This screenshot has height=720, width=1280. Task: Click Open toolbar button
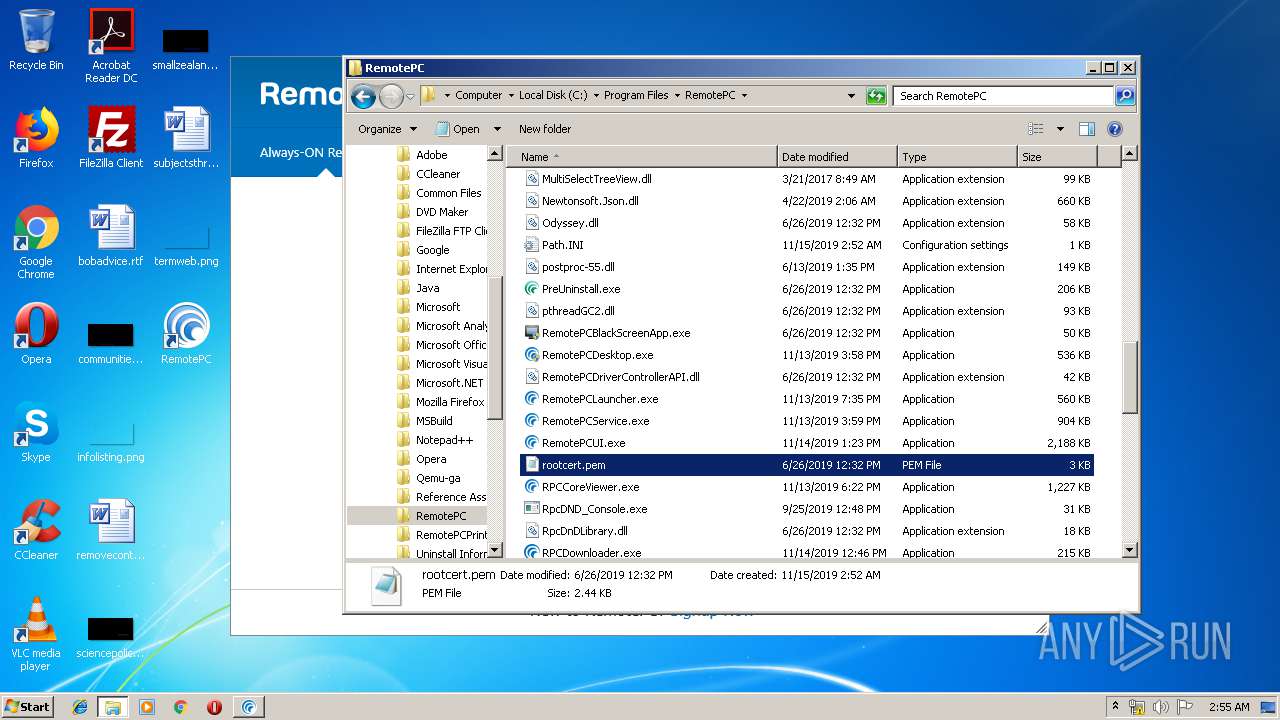coord(458,129)
